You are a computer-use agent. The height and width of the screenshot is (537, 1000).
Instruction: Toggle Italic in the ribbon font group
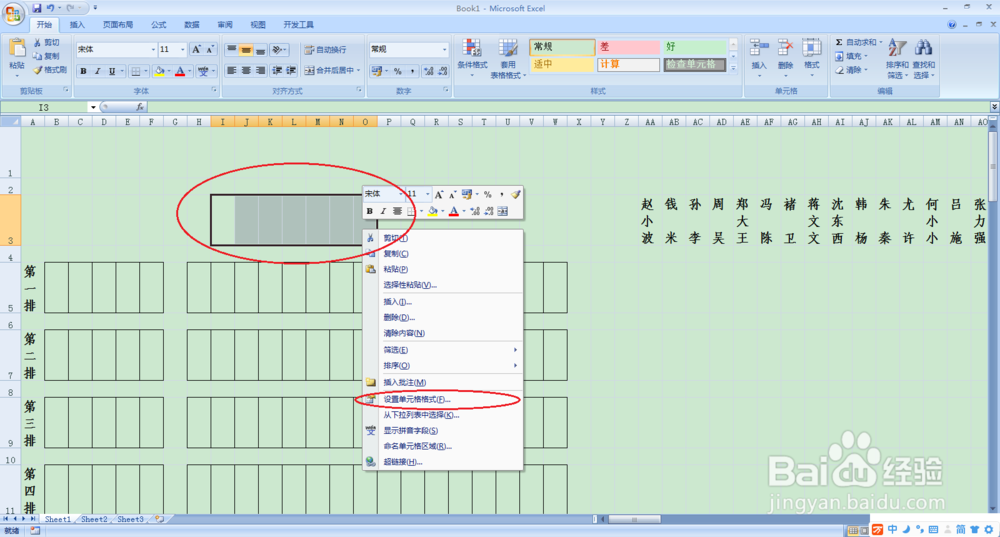98,71
